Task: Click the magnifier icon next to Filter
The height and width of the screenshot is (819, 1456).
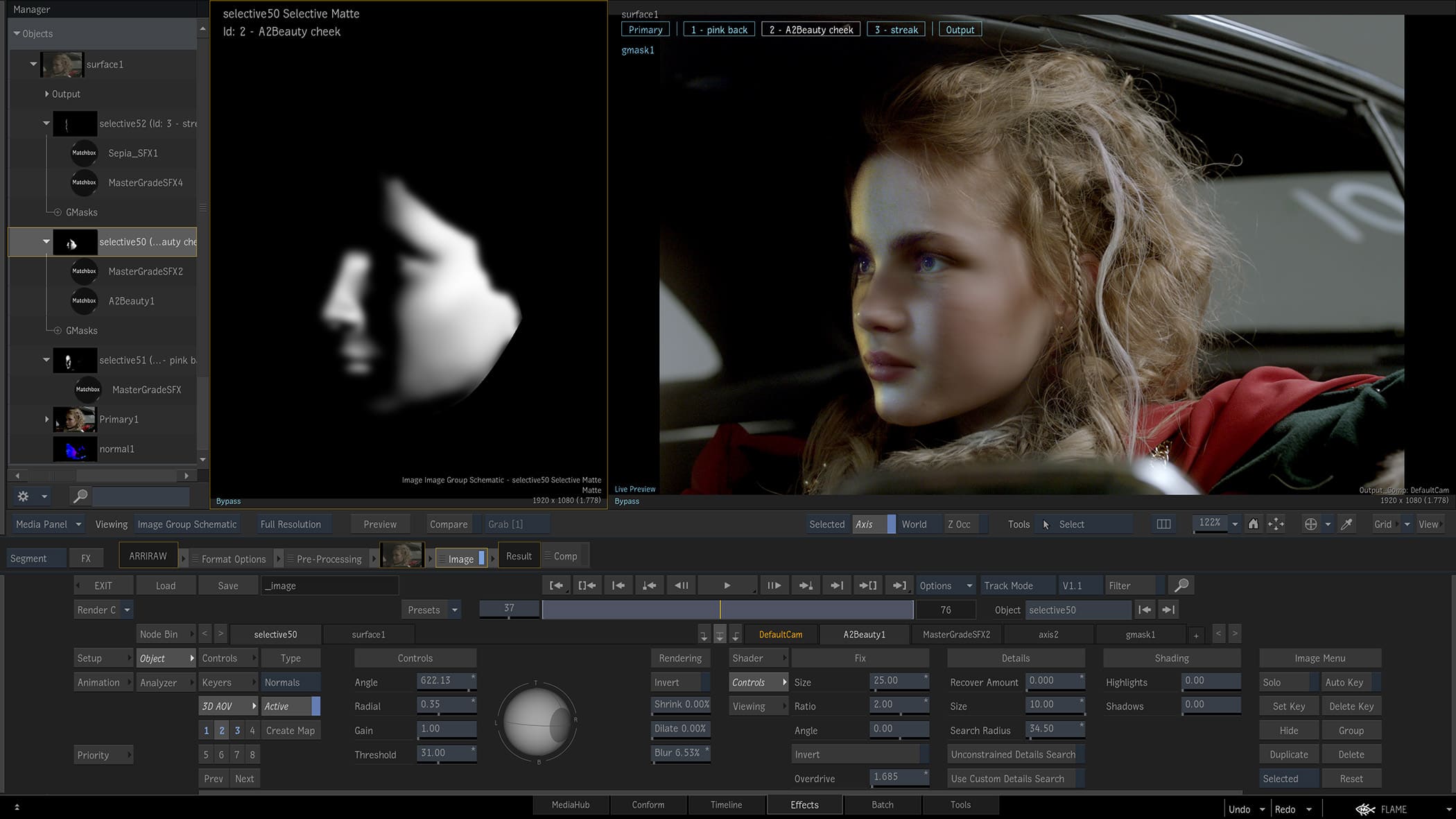Action: point(1181,585)
